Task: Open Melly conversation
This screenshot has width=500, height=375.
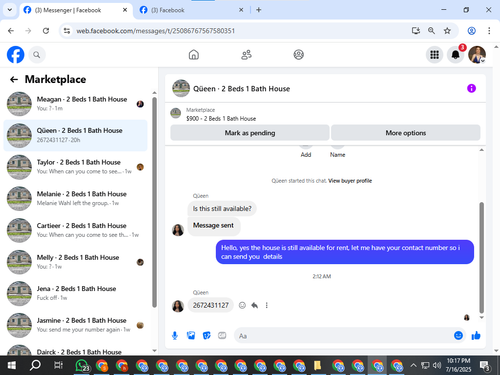Action: click(x=75, y=262)
